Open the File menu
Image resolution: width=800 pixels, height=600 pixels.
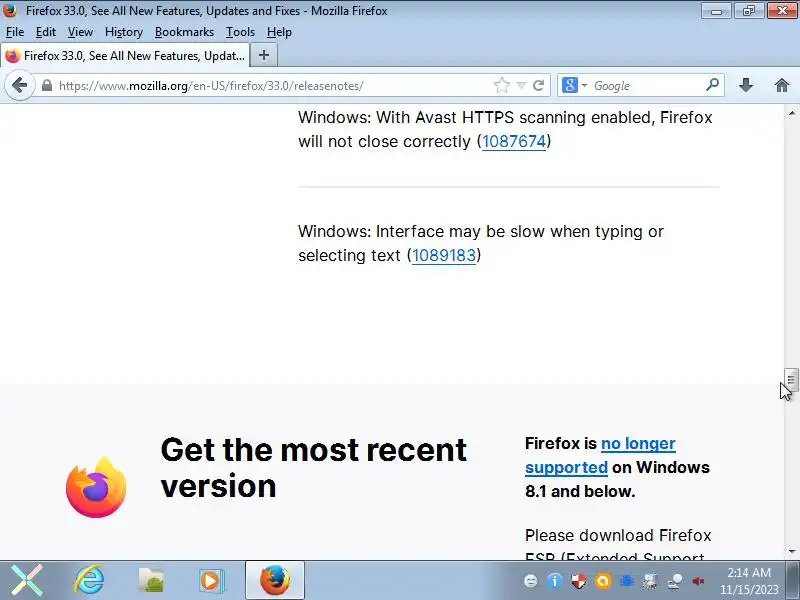click(x=15, y=32)
